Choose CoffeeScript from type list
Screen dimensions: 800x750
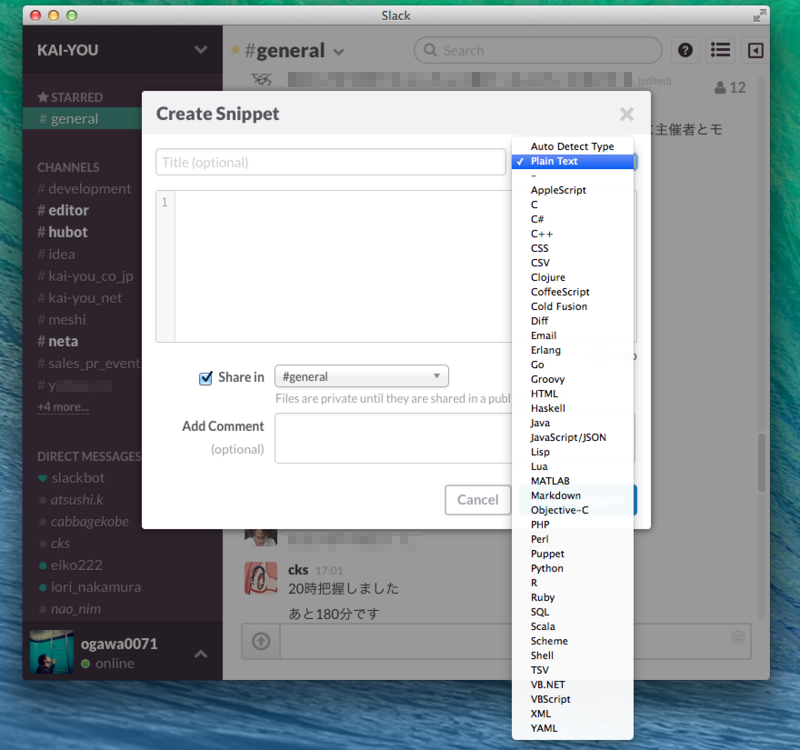pyautogui.click(x=572, y=292)
